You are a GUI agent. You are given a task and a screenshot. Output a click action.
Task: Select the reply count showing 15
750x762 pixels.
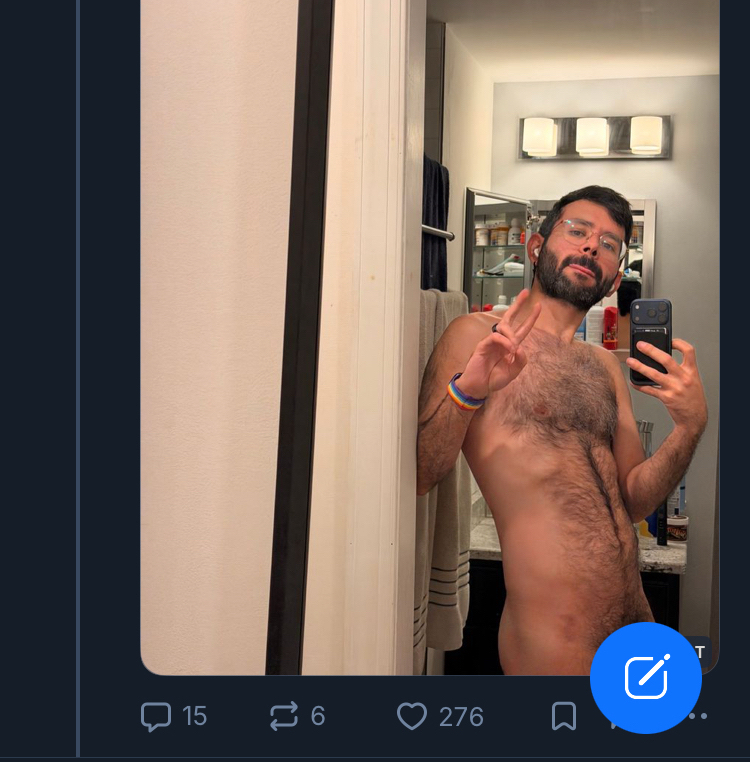(x=195, y=716)
